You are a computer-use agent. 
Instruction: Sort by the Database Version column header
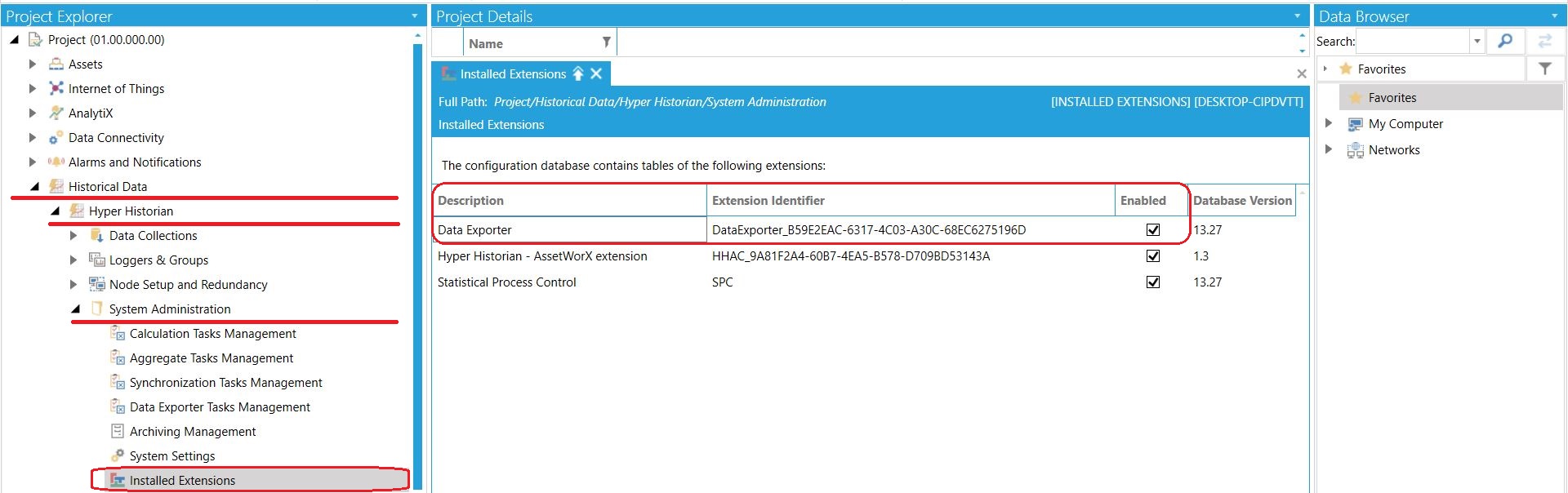tap(1242, 201)
